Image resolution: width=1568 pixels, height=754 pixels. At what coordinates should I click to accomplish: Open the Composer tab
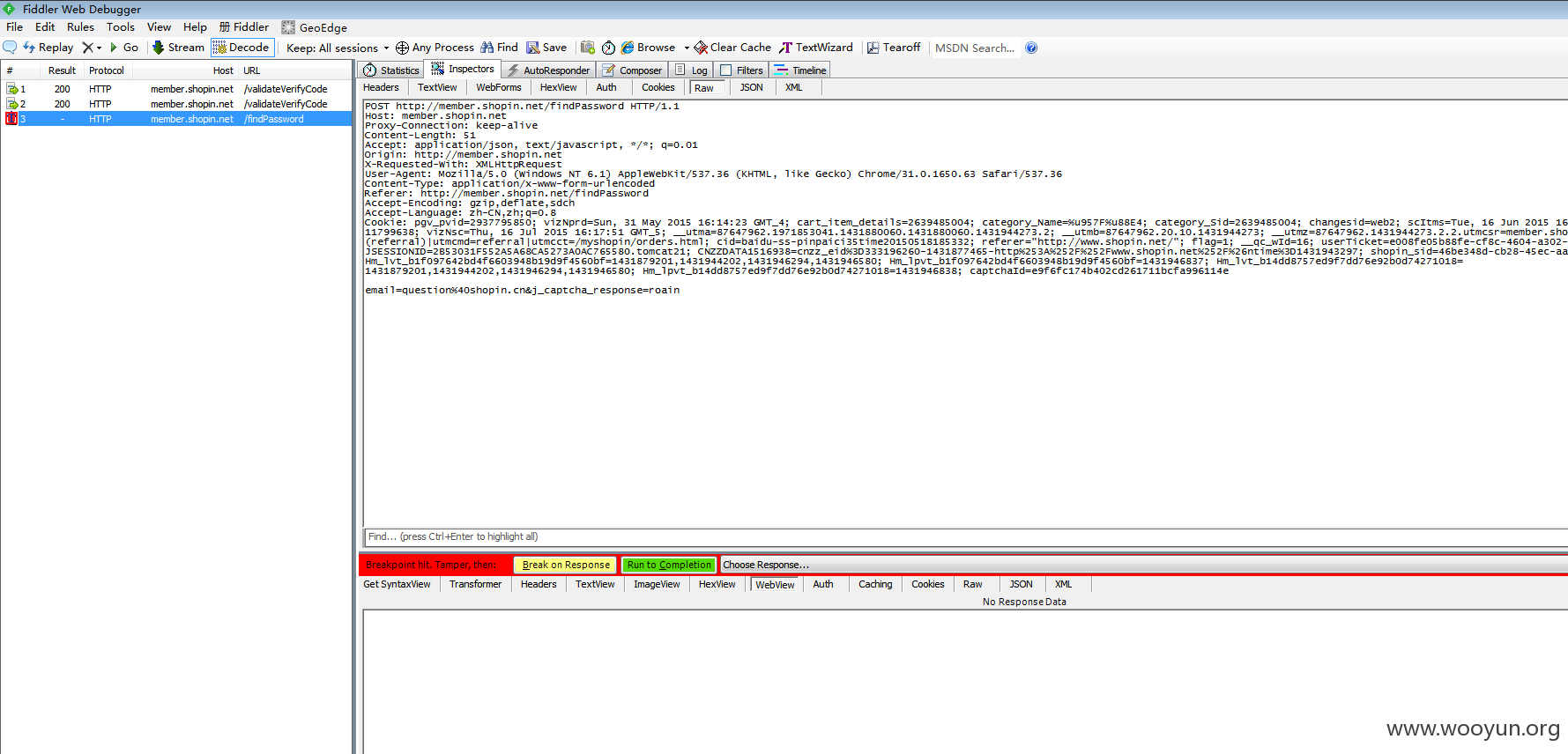tap(632, 70)
